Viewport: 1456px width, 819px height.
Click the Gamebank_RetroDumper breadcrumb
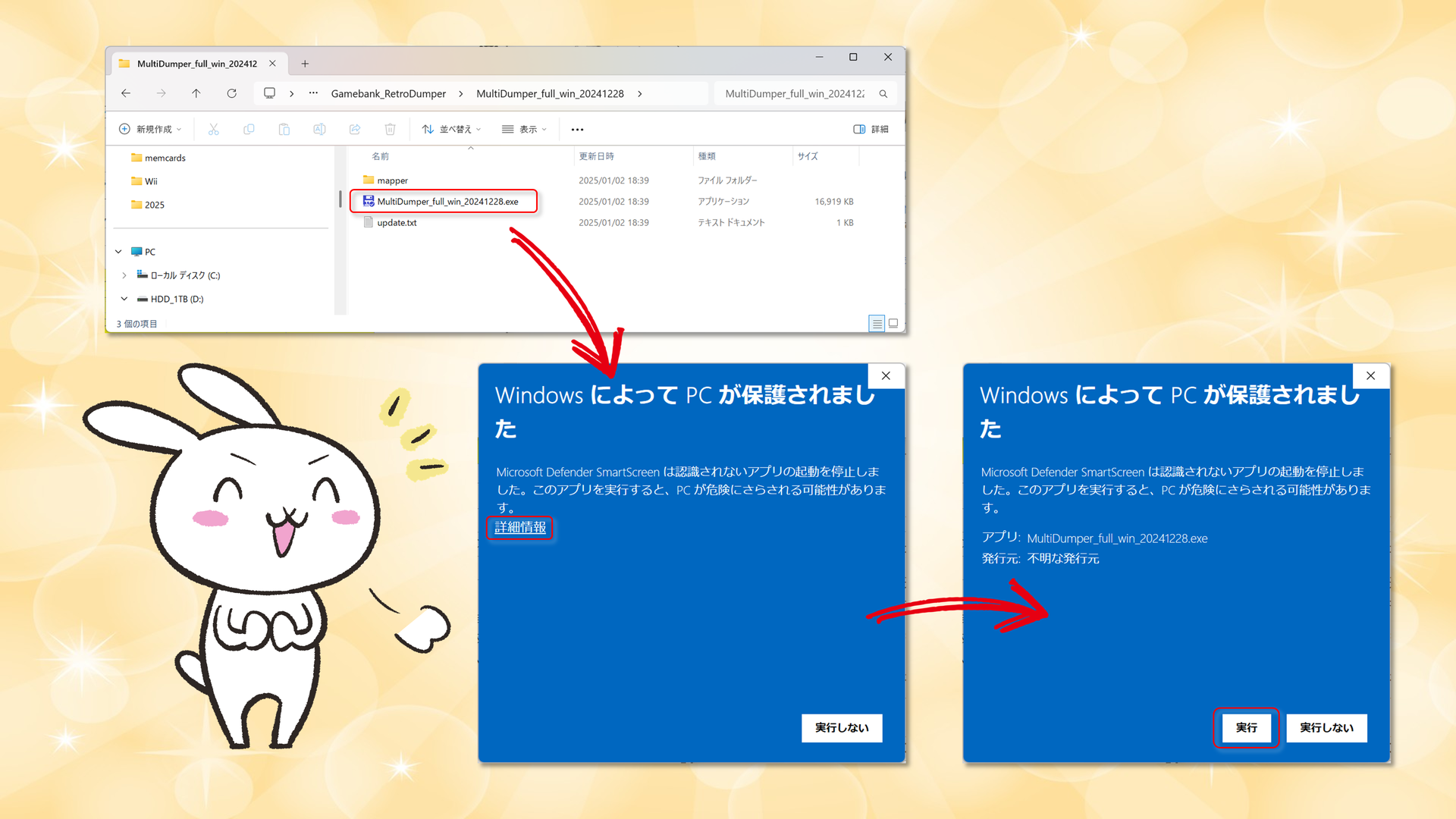pos(388,94)
